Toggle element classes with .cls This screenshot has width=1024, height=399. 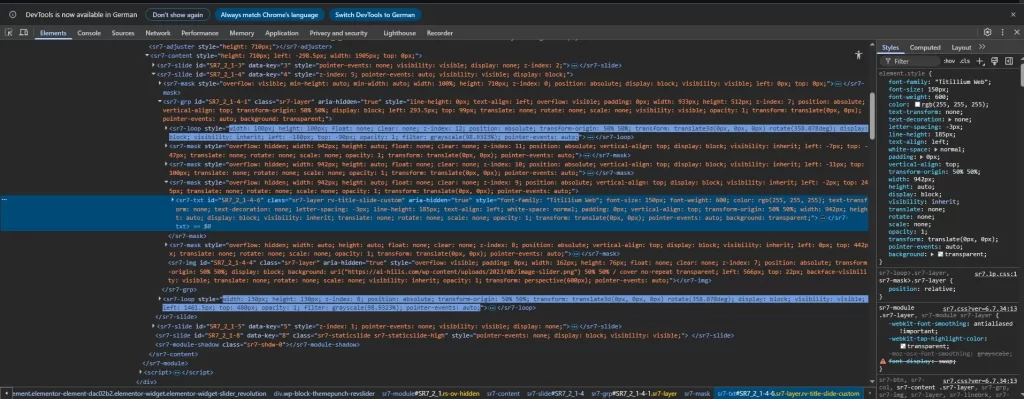965,61
